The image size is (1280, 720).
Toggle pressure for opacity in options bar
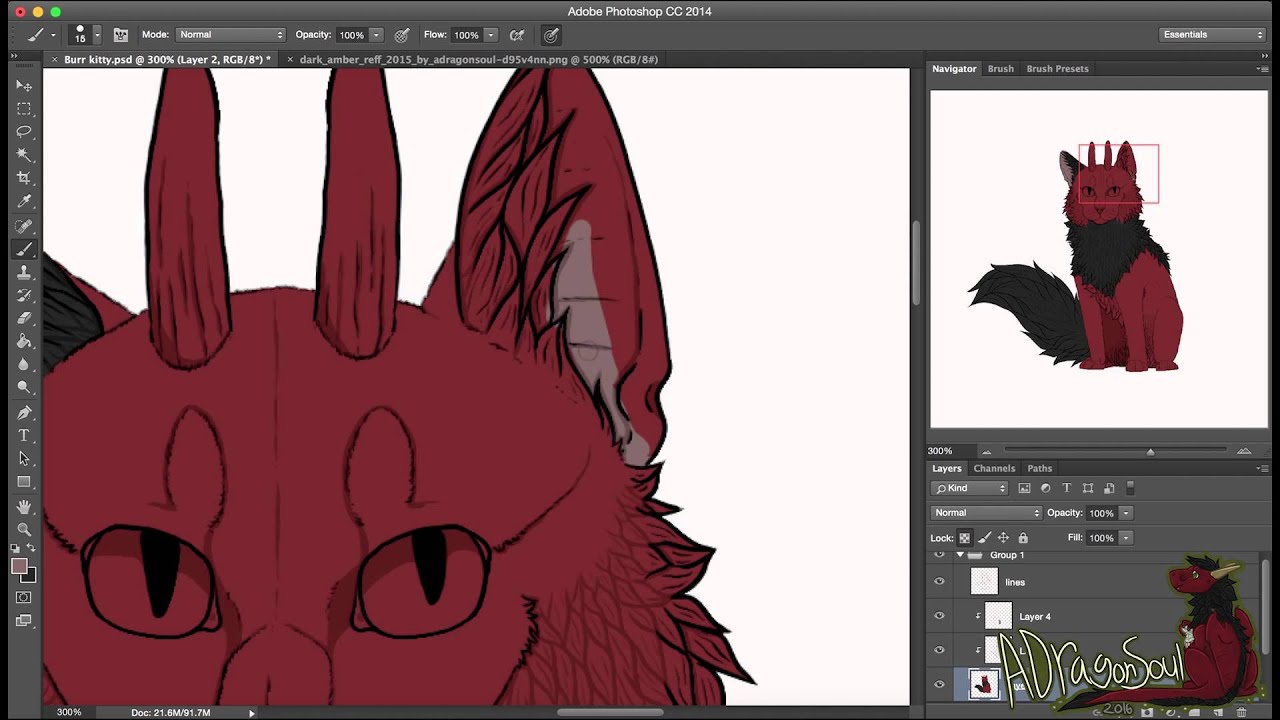point(402,35)
